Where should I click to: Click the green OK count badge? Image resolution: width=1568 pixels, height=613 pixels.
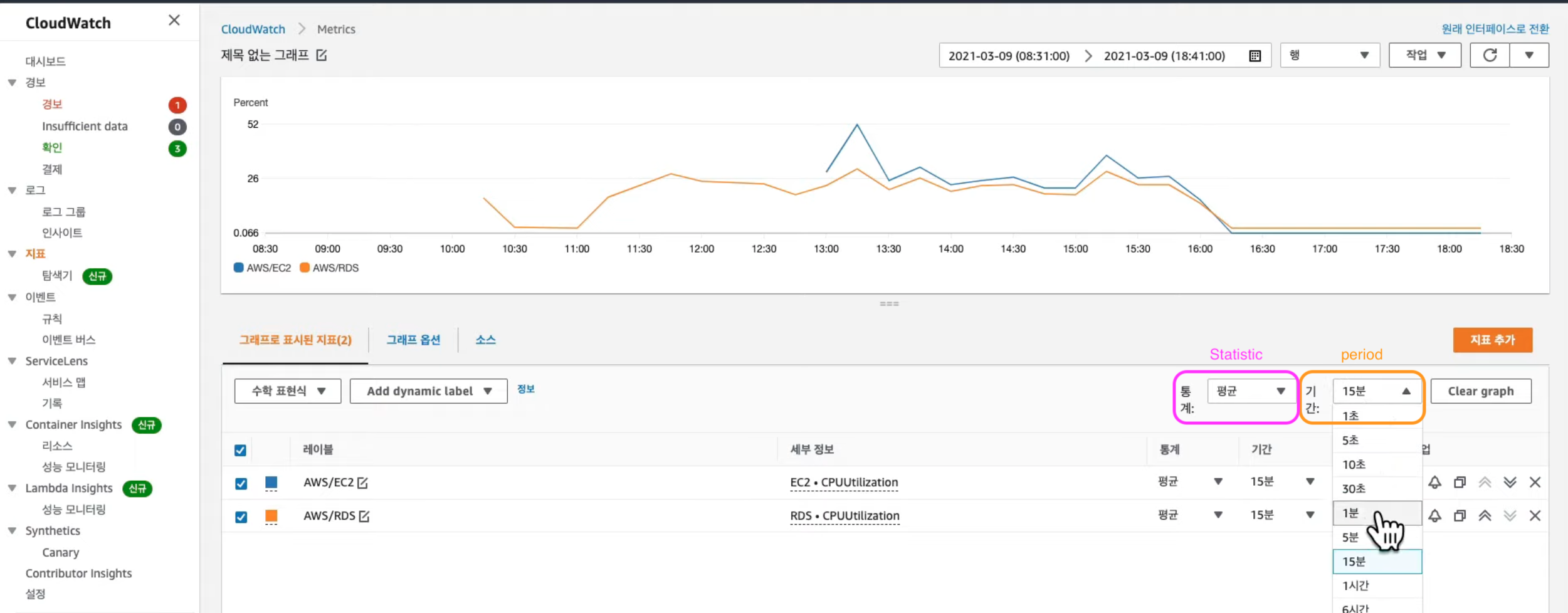pos(177,149)
